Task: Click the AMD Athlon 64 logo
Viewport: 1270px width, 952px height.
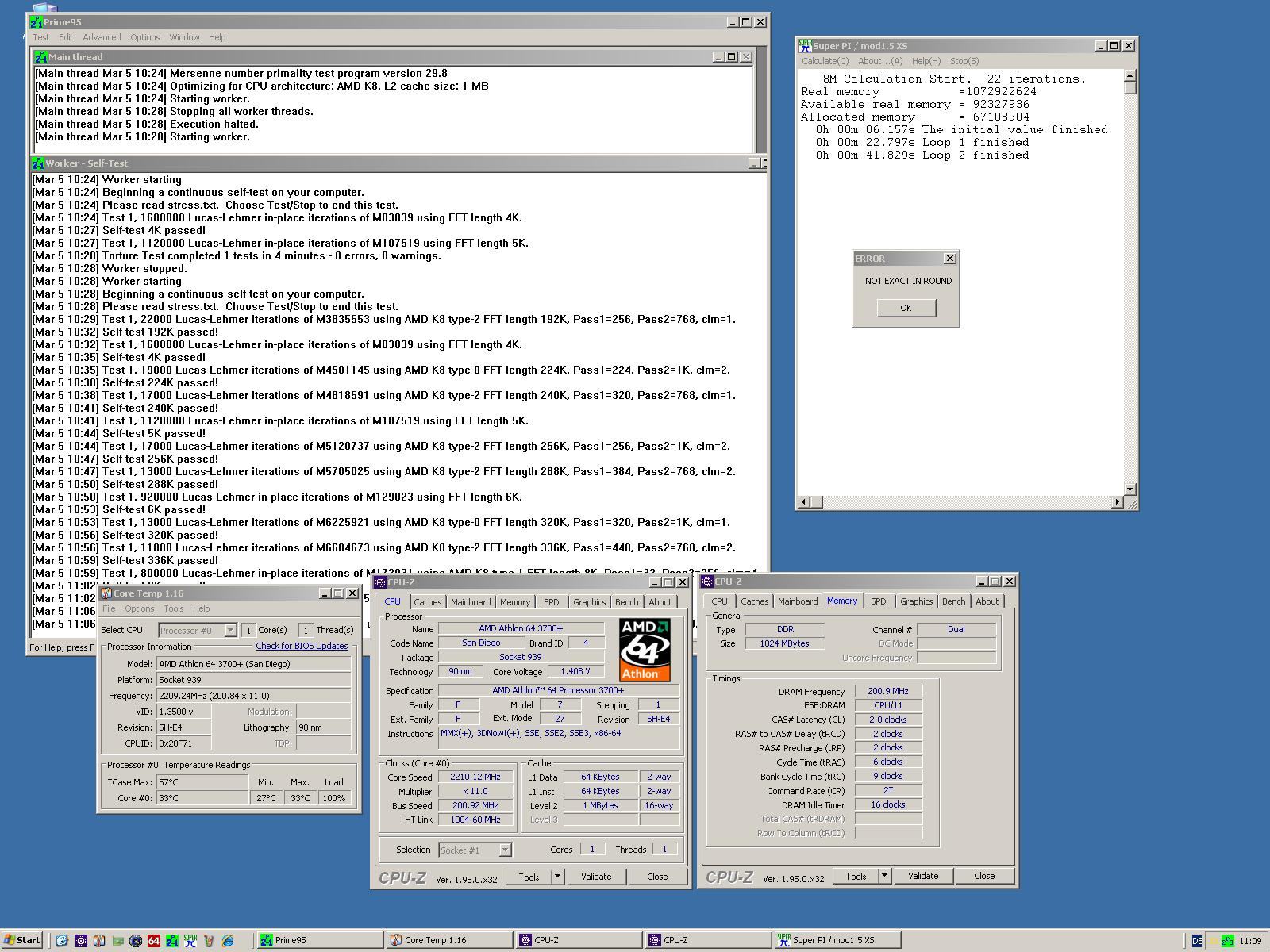Action: tap(645, 650)
